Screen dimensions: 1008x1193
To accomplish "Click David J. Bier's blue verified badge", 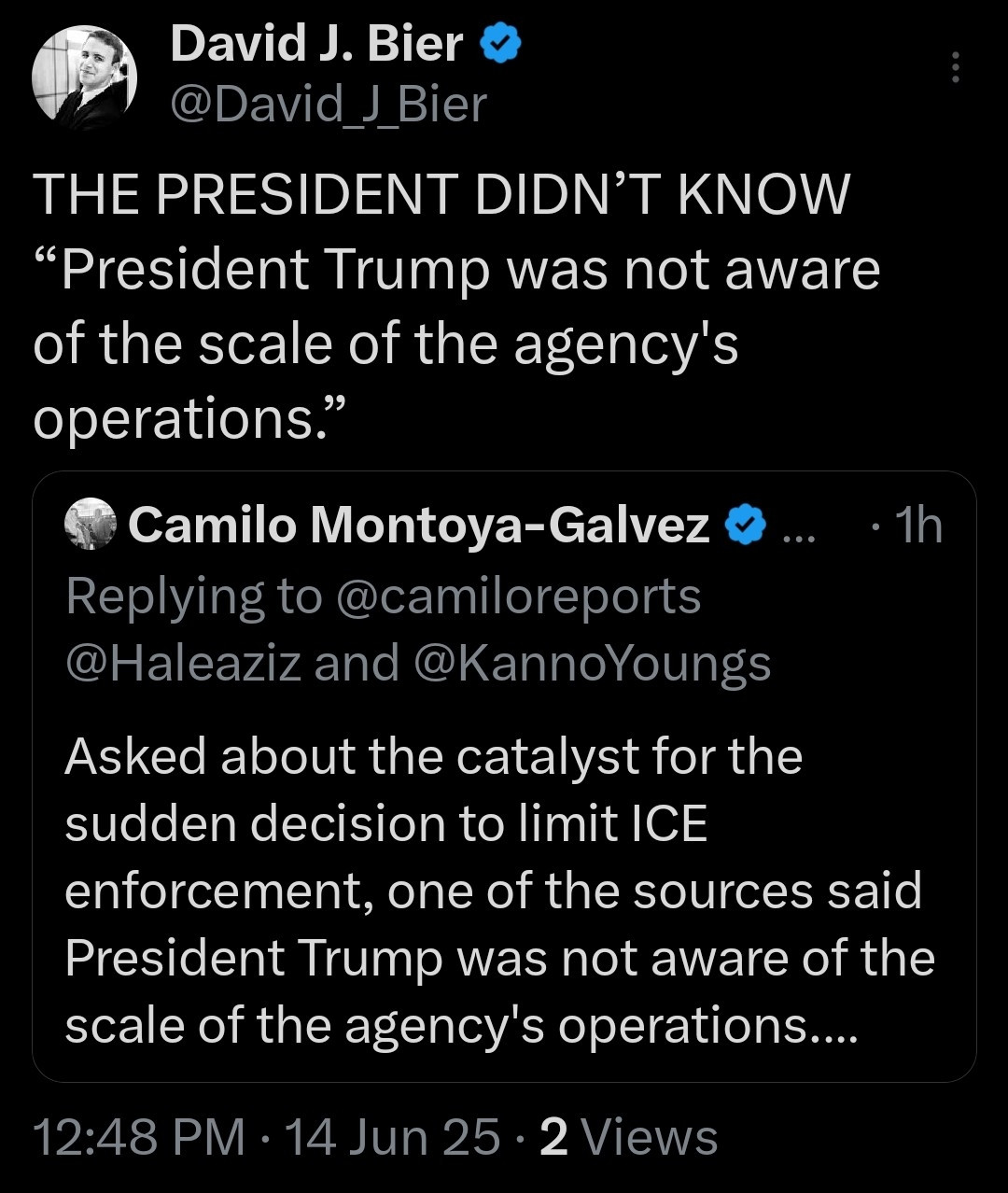I will (500, 44).
